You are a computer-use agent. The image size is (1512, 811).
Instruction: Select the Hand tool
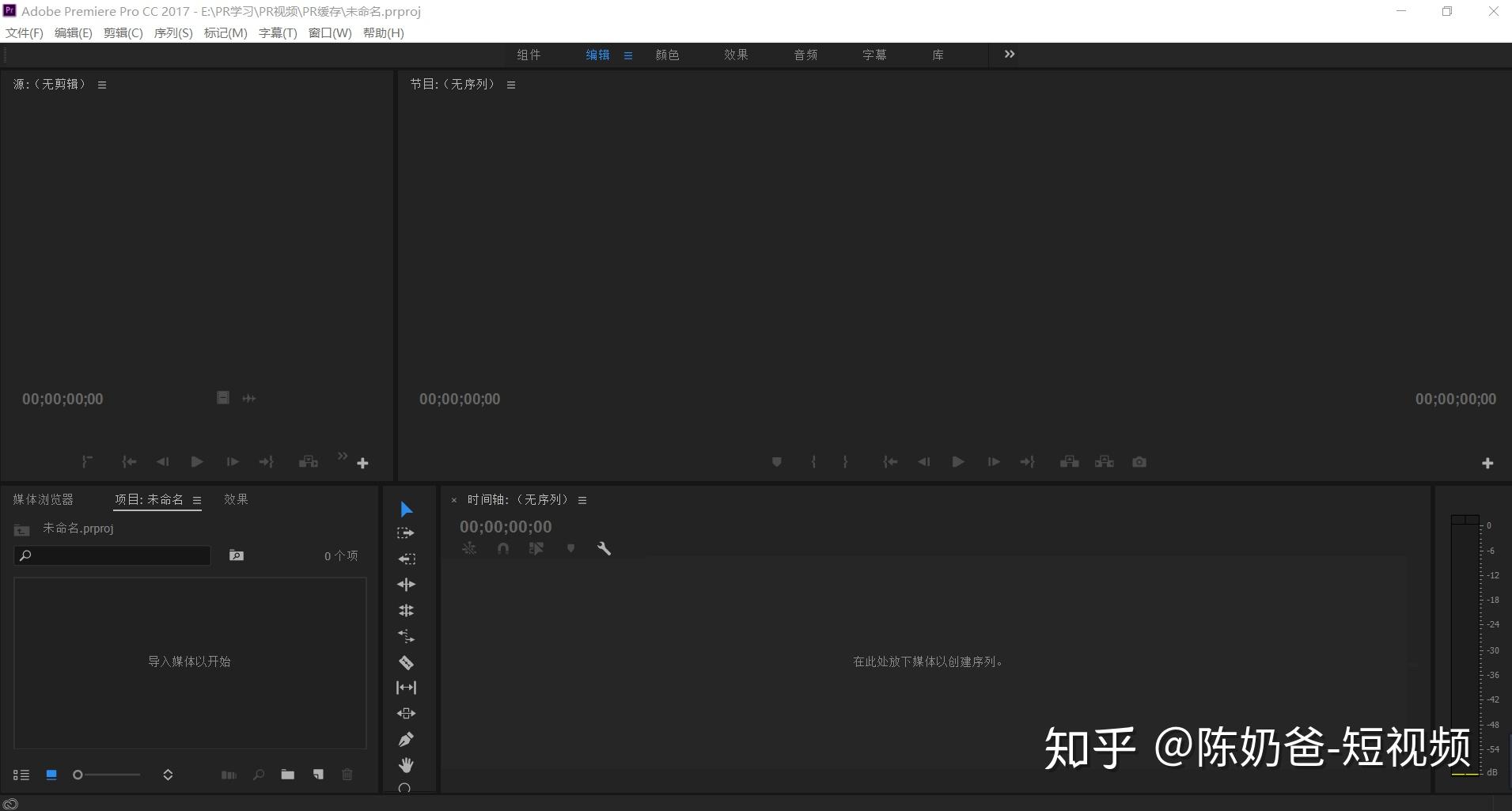tap(406, 765)
